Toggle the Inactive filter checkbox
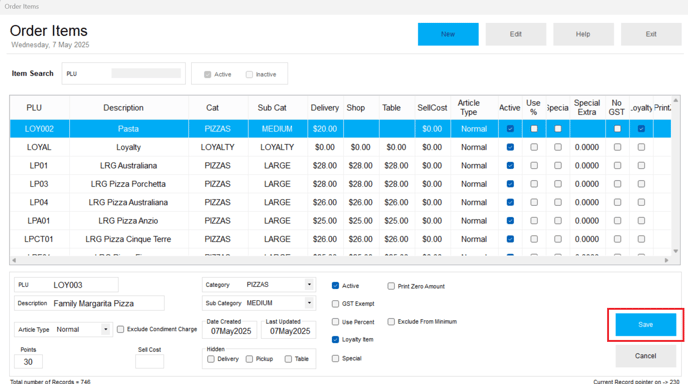 pyautogui.click(x=249, y=75)
